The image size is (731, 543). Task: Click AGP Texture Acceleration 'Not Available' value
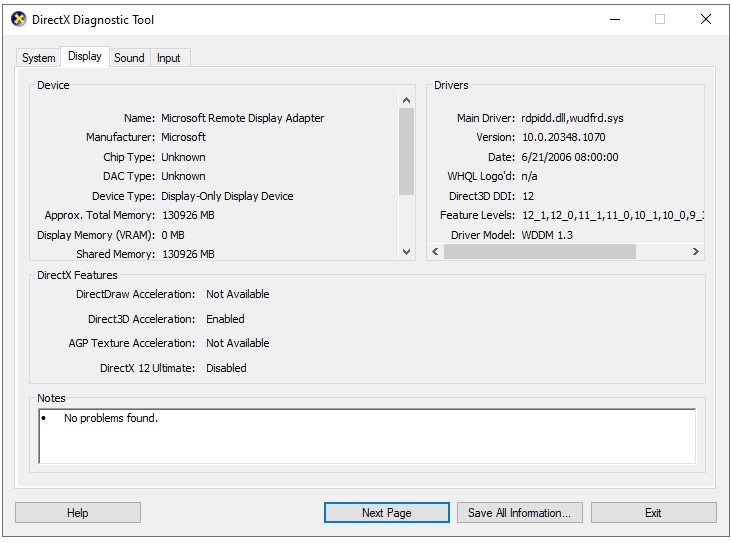(238, 343)
